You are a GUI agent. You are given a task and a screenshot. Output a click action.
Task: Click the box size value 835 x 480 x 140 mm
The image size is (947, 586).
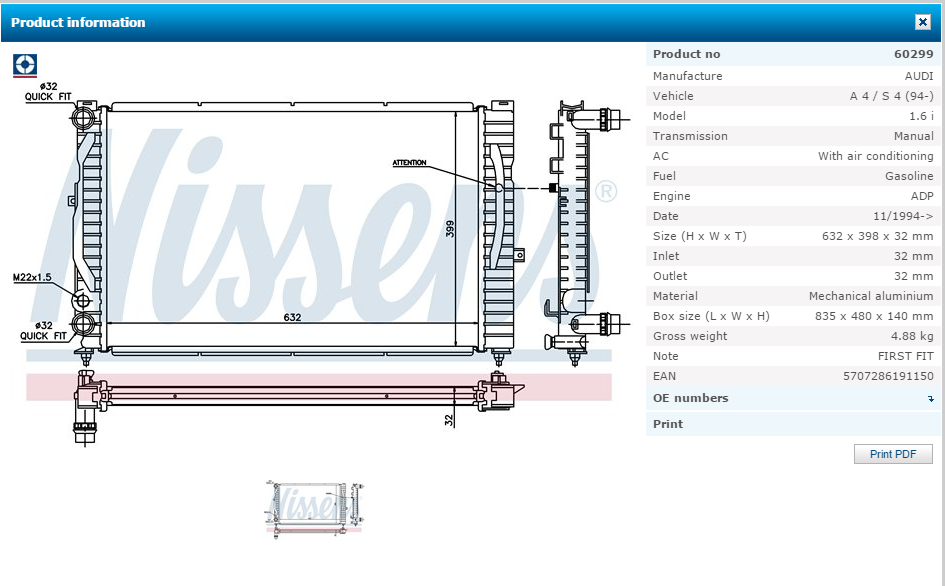(x=873, y=316)
